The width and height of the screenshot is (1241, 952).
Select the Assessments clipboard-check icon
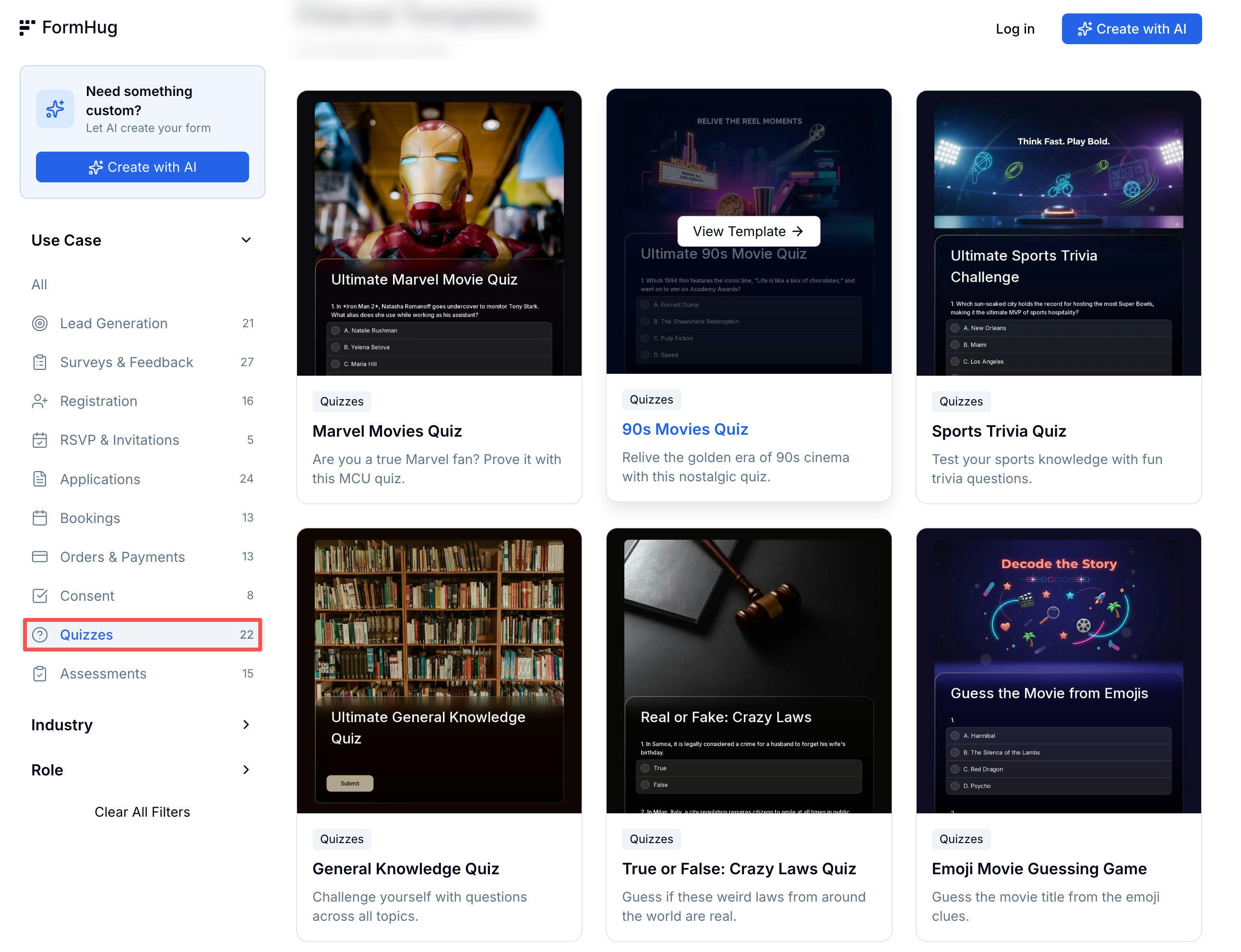[x=40, y=673]
